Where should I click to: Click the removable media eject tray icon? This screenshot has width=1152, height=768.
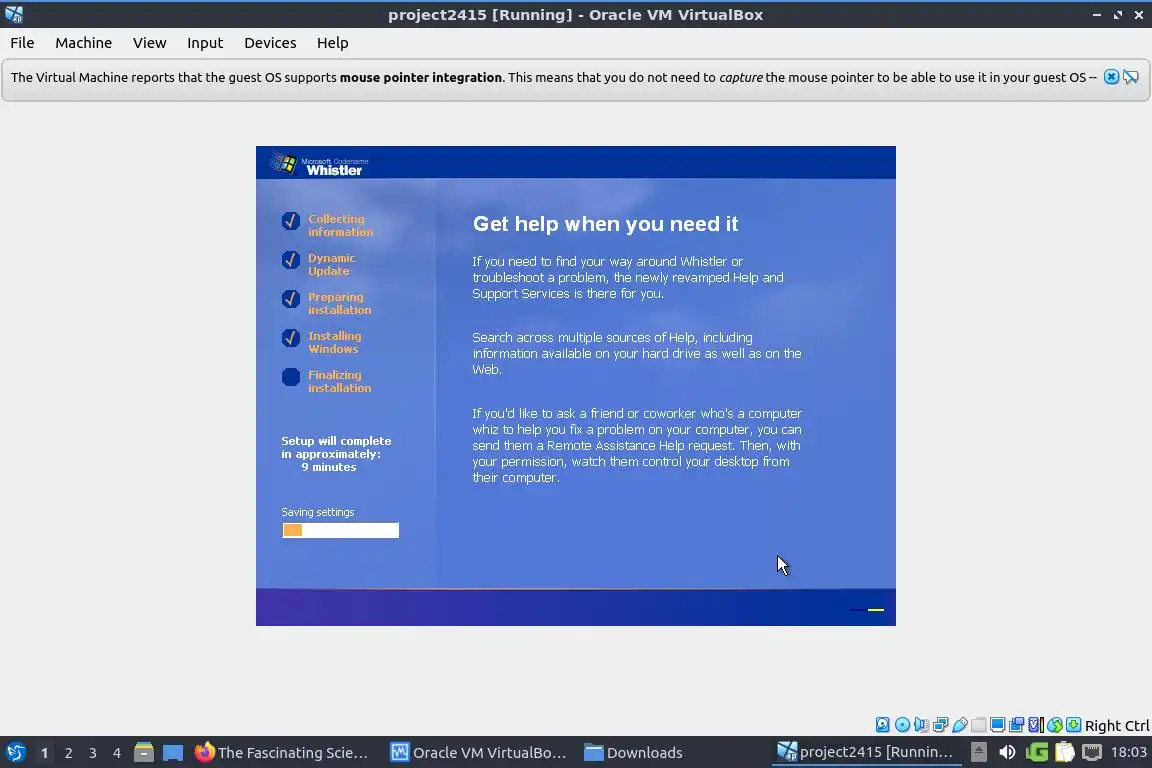click(979, 753)
